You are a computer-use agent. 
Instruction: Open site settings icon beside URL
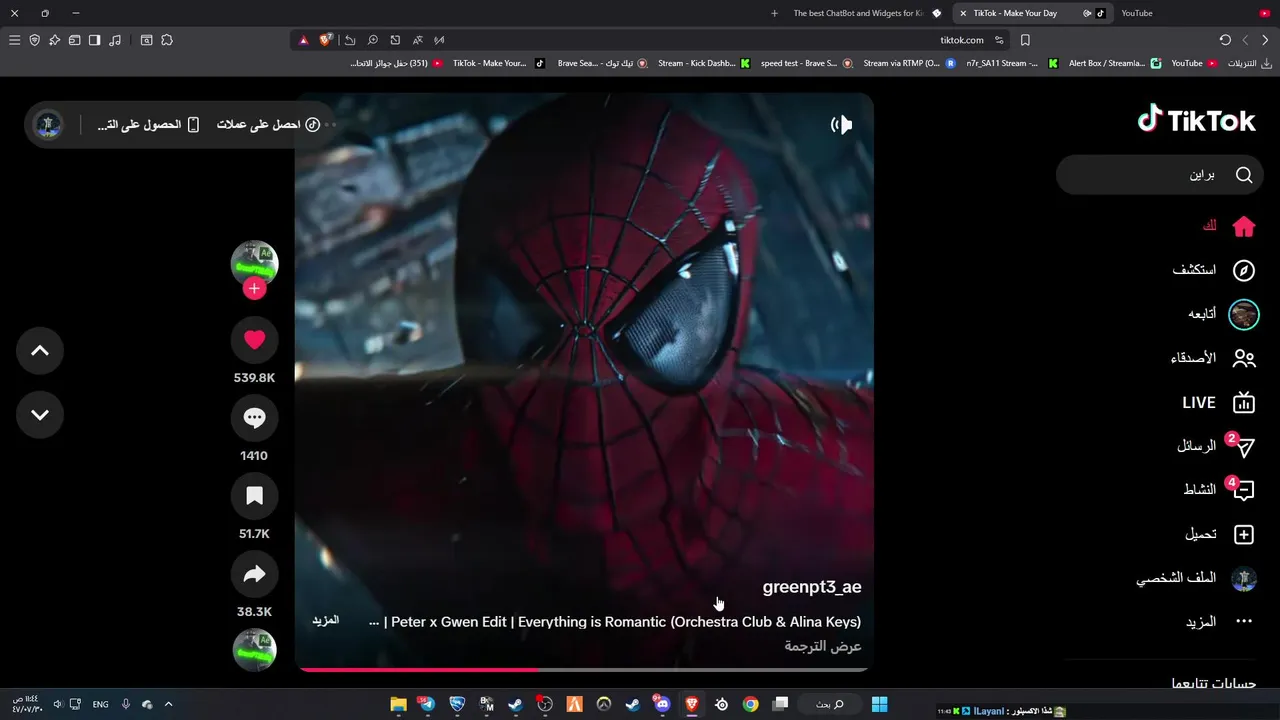click(999, 40)
